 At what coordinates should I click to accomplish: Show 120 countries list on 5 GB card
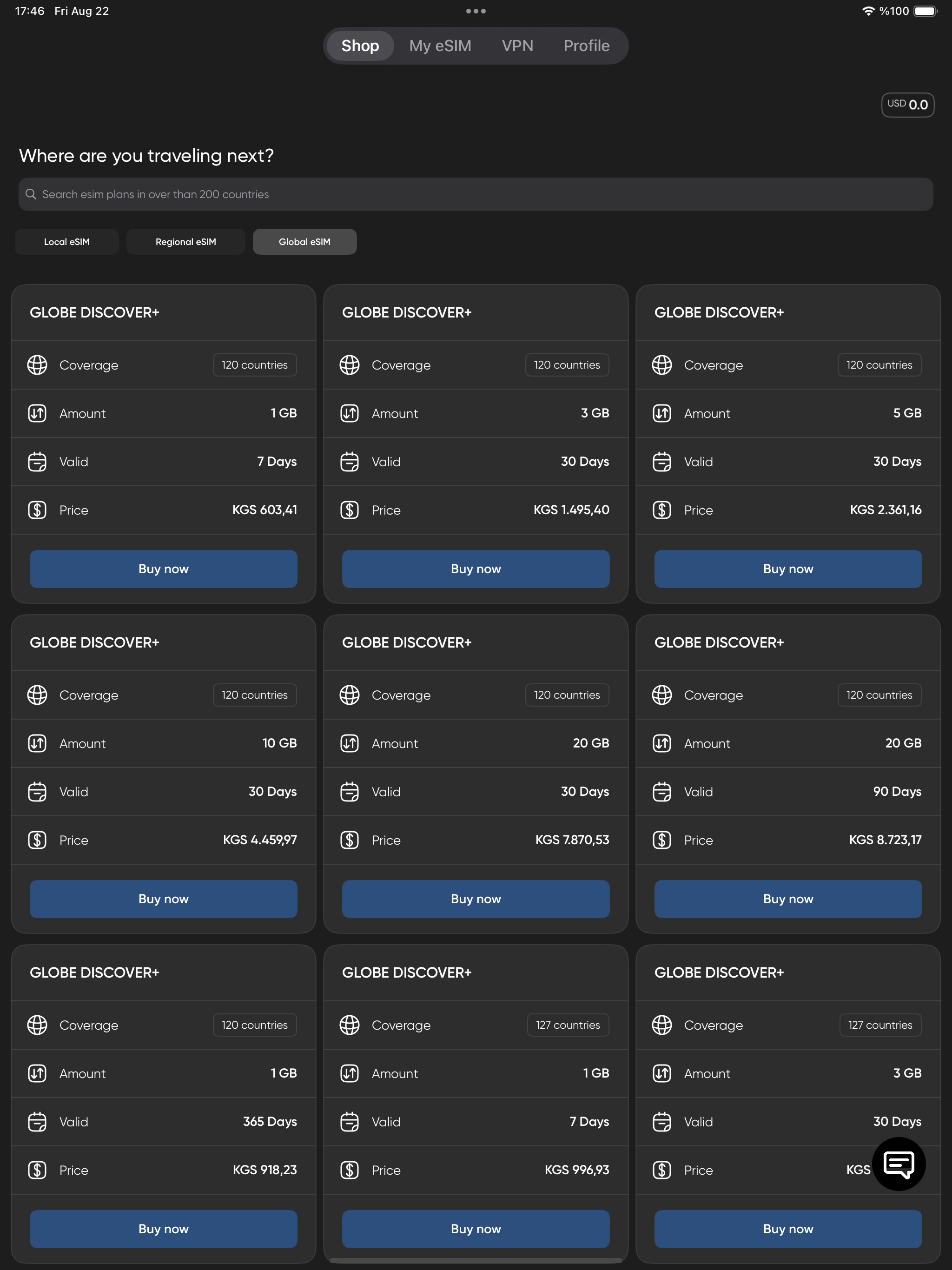coord(879,365)
